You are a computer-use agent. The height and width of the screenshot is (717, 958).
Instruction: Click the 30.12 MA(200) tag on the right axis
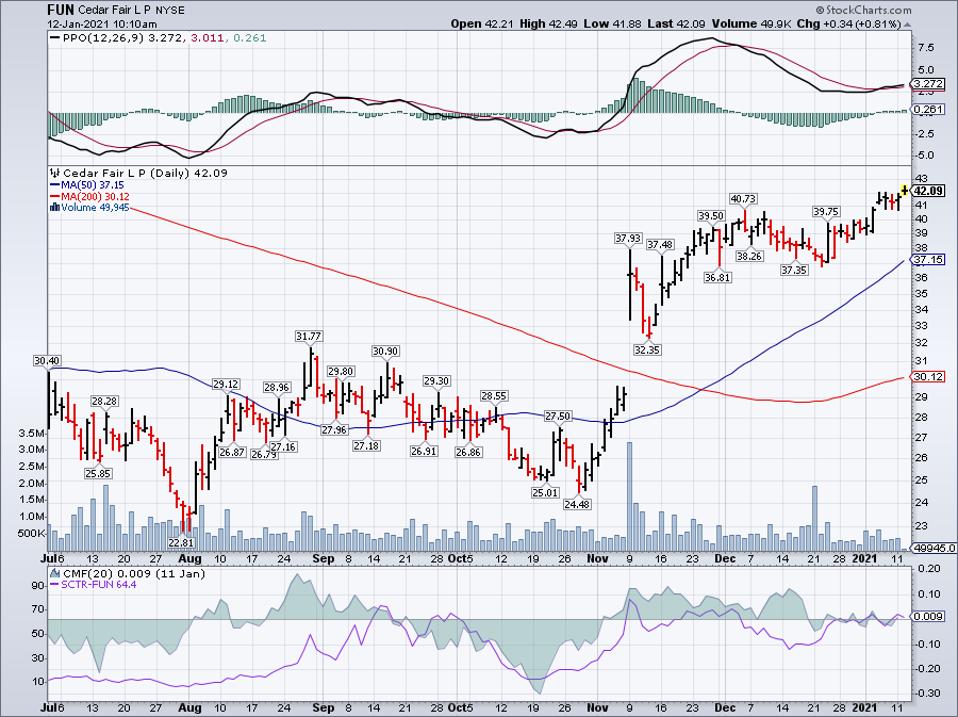[927, 377]
